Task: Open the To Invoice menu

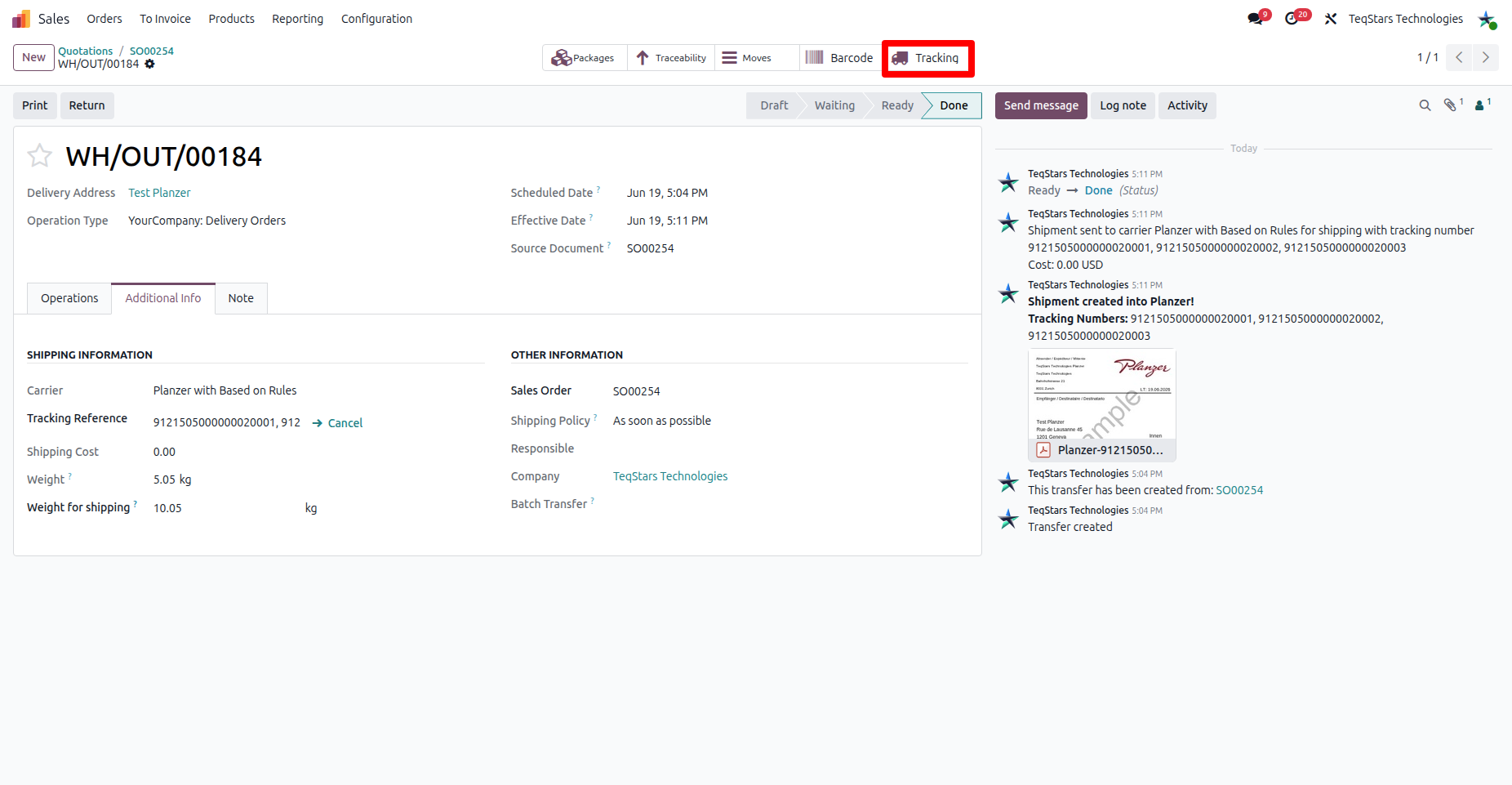Action: [165, 19]
